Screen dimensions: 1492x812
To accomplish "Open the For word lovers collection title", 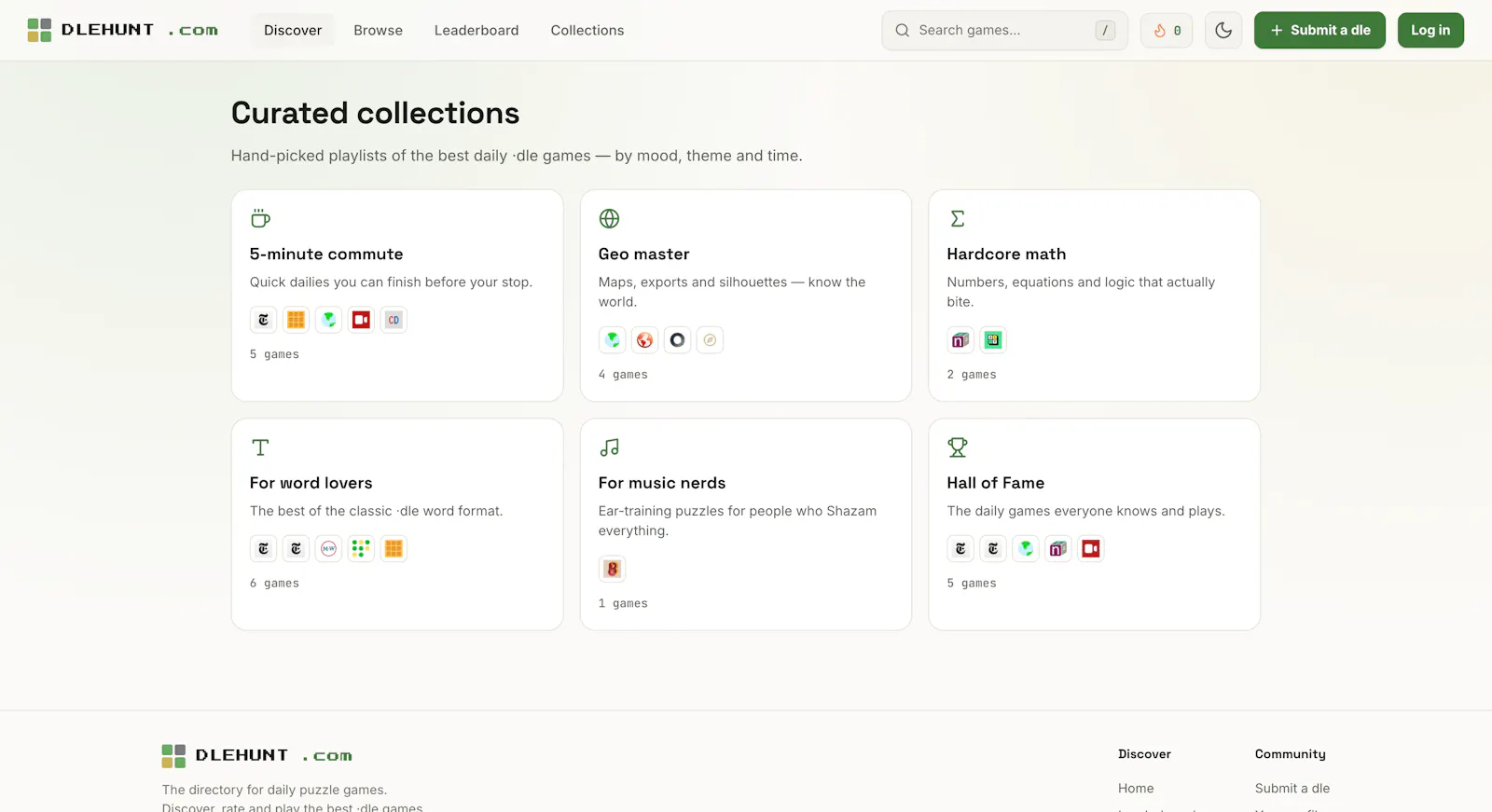I will (x=311, y=483).
